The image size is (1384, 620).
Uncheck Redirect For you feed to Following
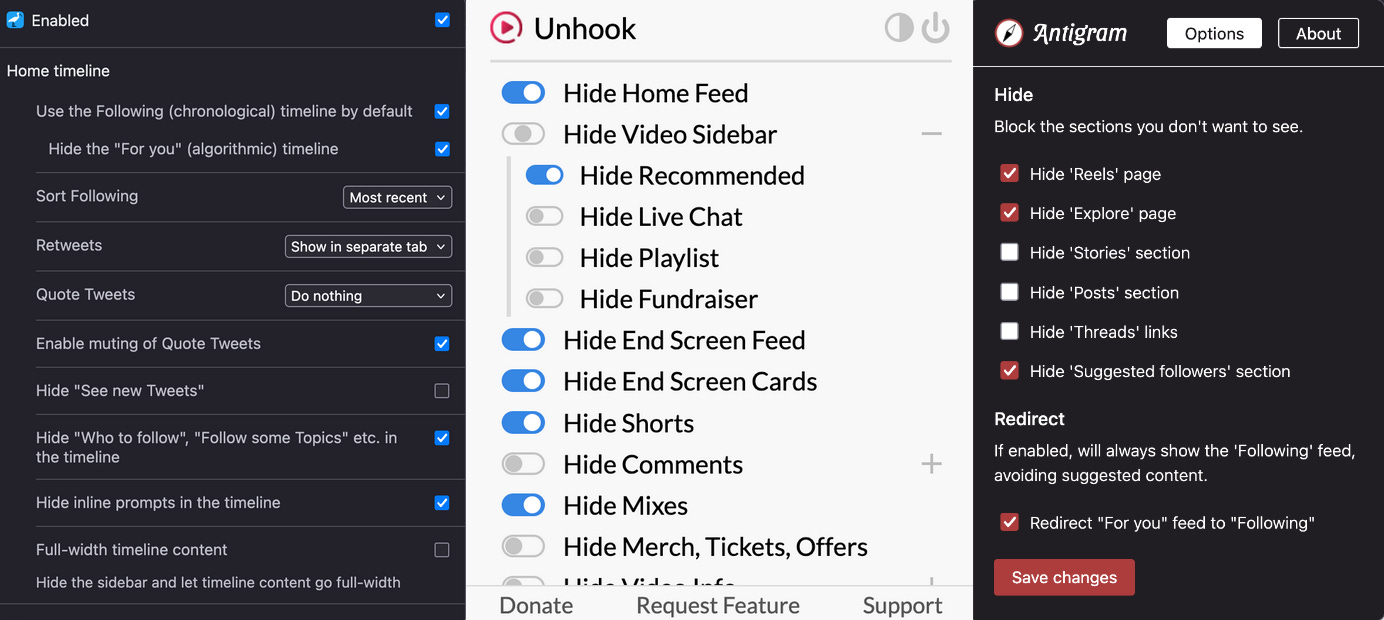pyautogui.click(x=1009, y=523)
